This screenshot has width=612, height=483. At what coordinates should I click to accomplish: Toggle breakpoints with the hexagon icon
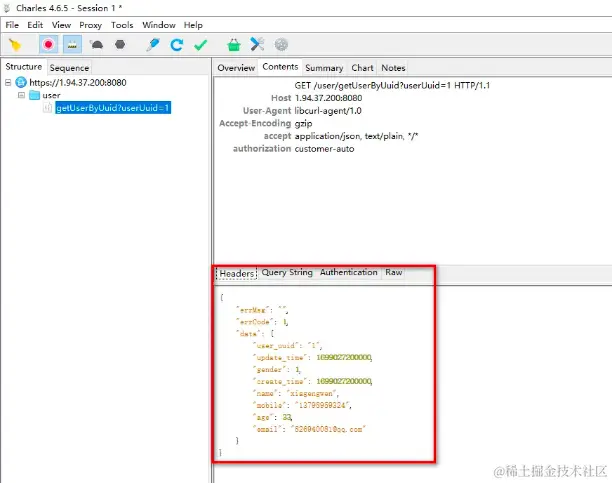point(120,45)
